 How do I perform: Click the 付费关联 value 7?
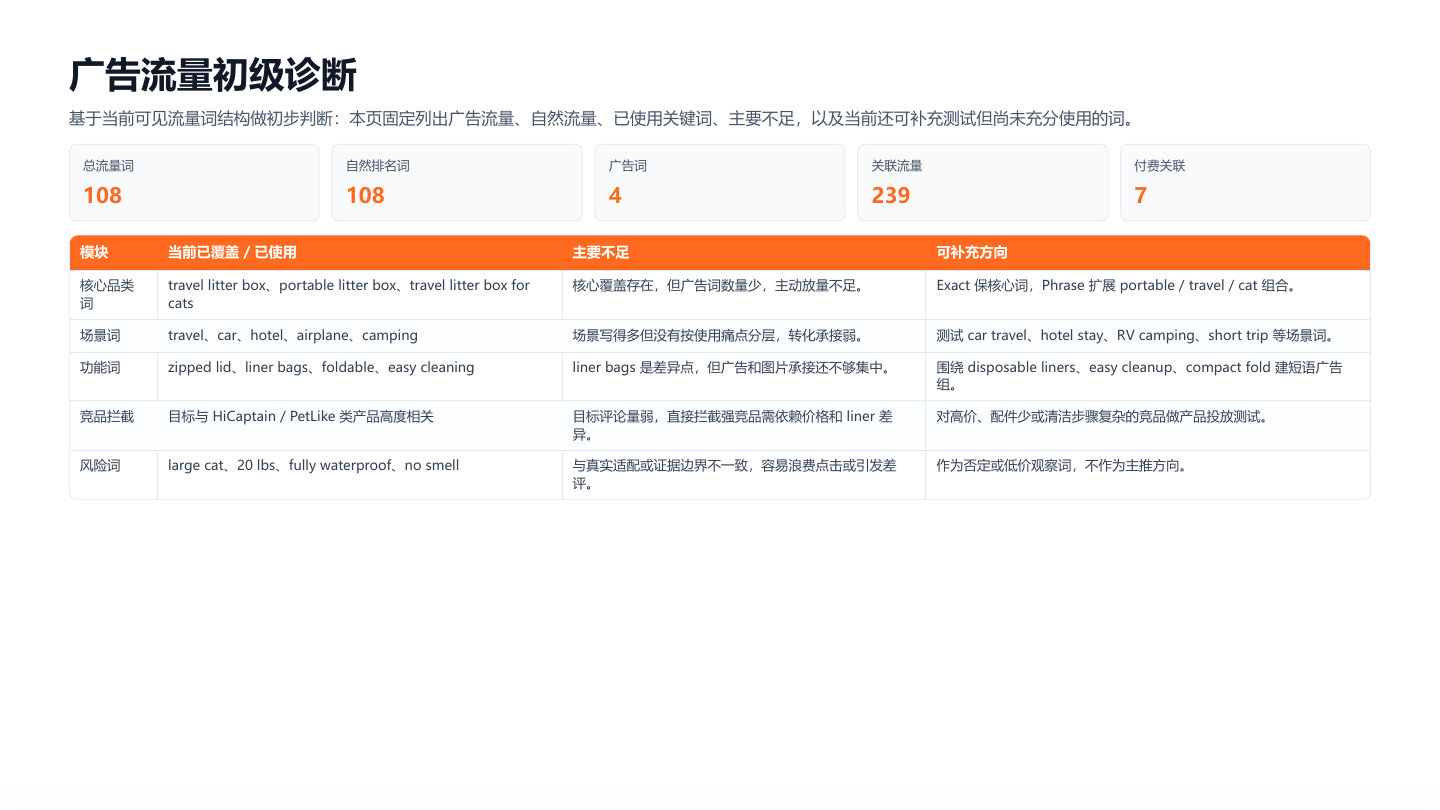pos(1141,195)
